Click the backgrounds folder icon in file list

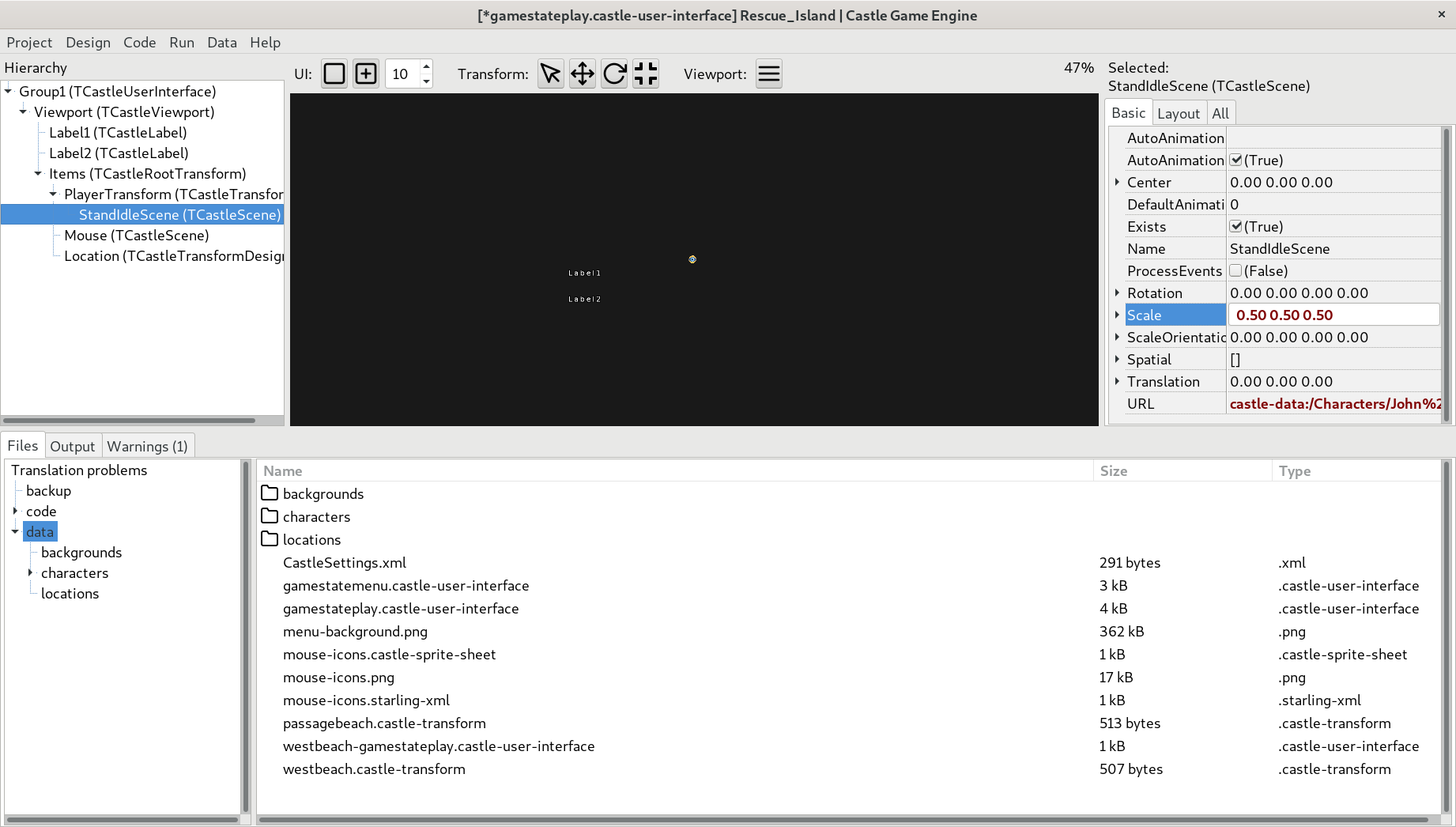click(x=270, y=493)
